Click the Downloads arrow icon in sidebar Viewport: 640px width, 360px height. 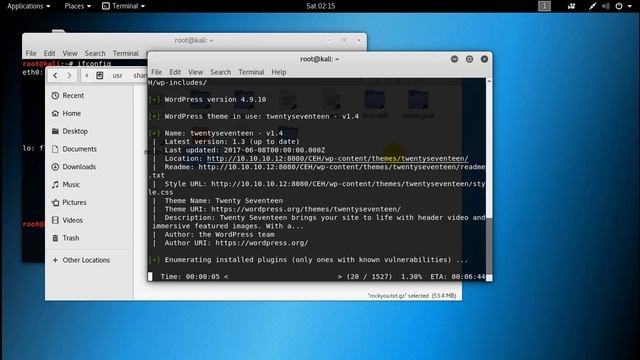[x=55, y=167]
